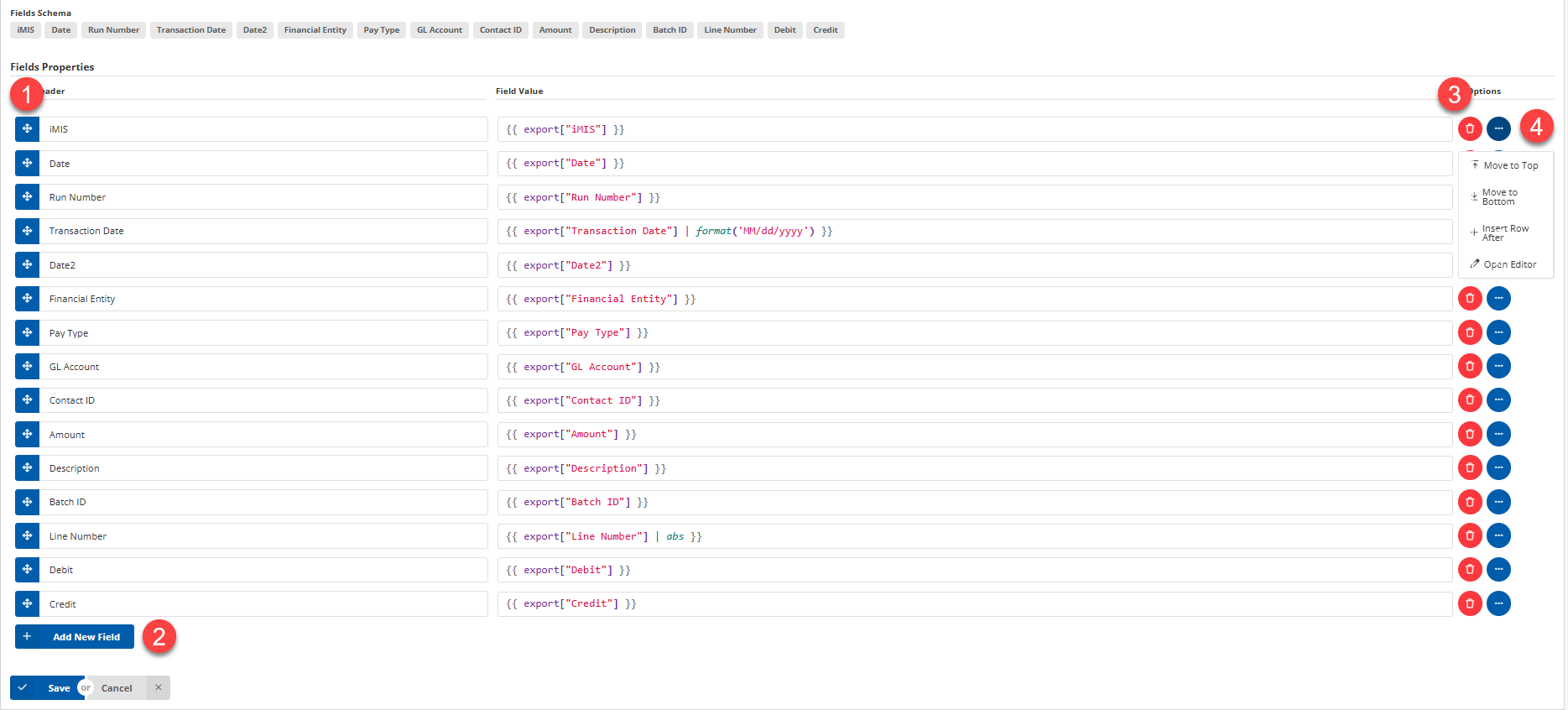The width and height of the screenshot is (1568, 710).
Task: Save the field properties
Action: tap(47, 688)
